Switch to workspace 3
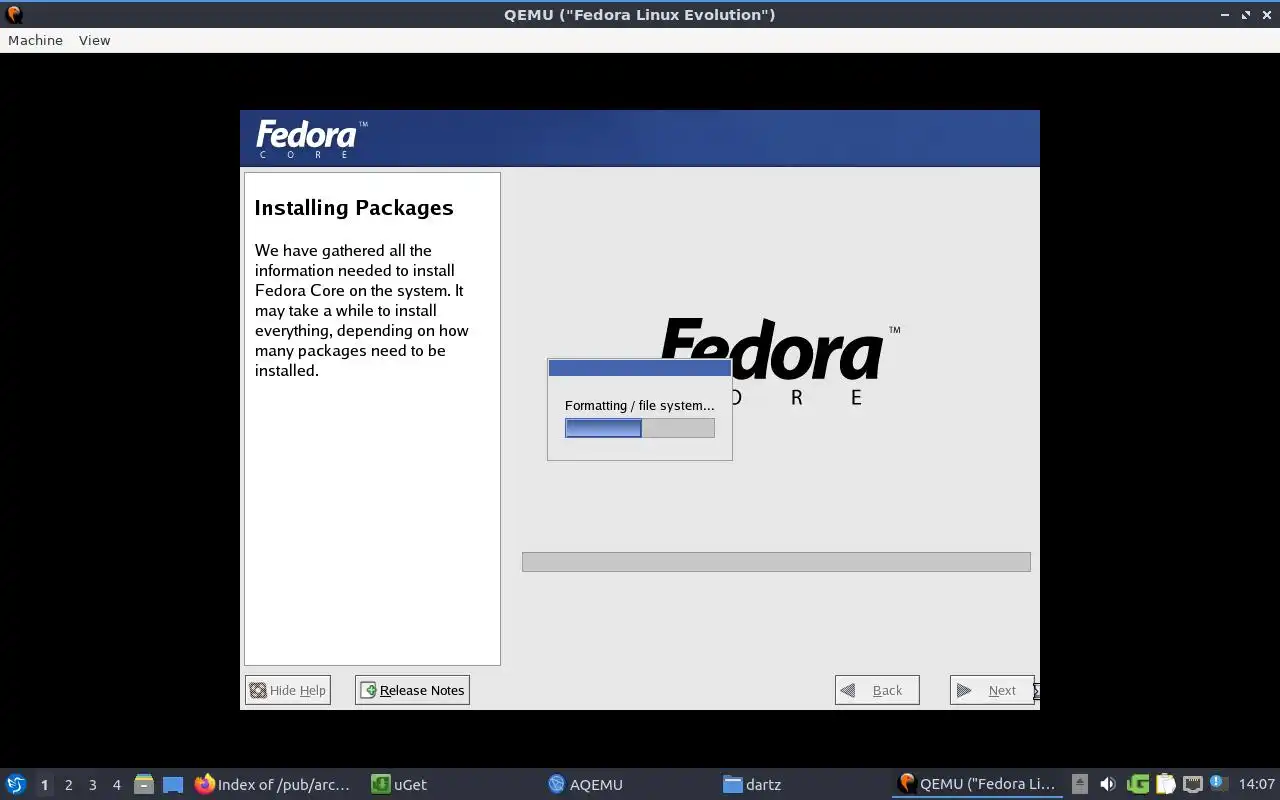This screenshot has width=1280, height=800. 92,785
